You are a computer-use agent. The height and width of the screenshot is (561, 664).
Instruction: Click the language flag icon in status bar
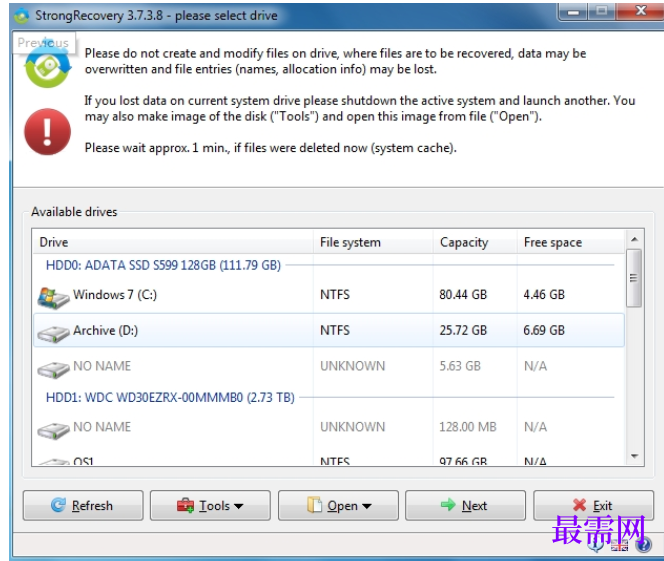click(x=619, y=545)
